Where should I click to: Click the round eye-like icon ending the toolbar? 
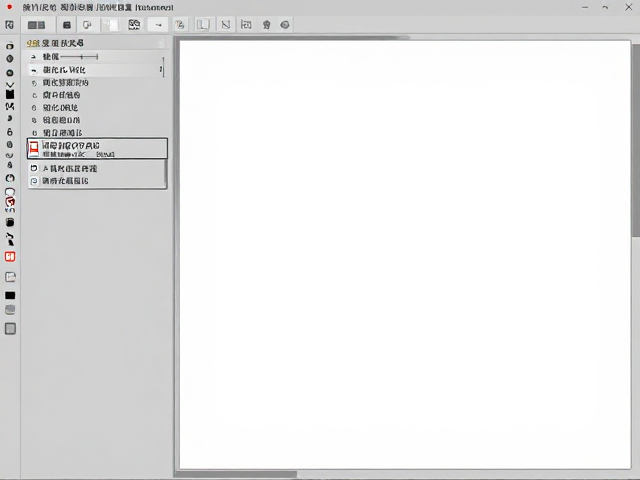pyautogui.click(x=285, y=25)
